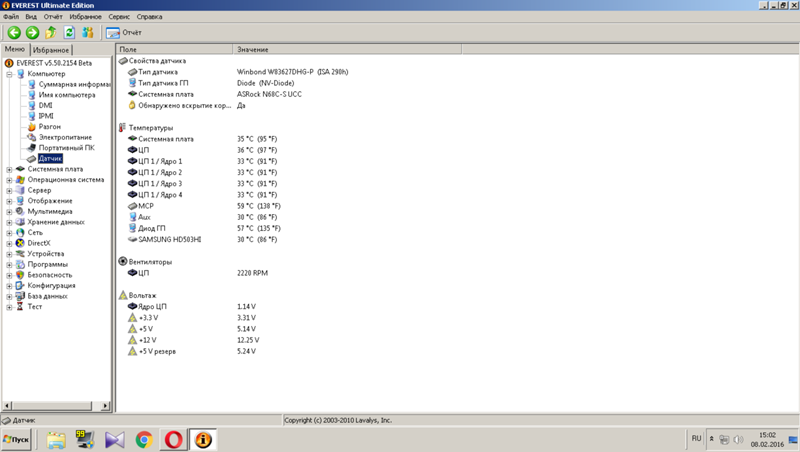The image size is (800, 452).
Task: Switch to the Избранное tab in sidebar
Action: pyautogui.click(x=51, y=50)
